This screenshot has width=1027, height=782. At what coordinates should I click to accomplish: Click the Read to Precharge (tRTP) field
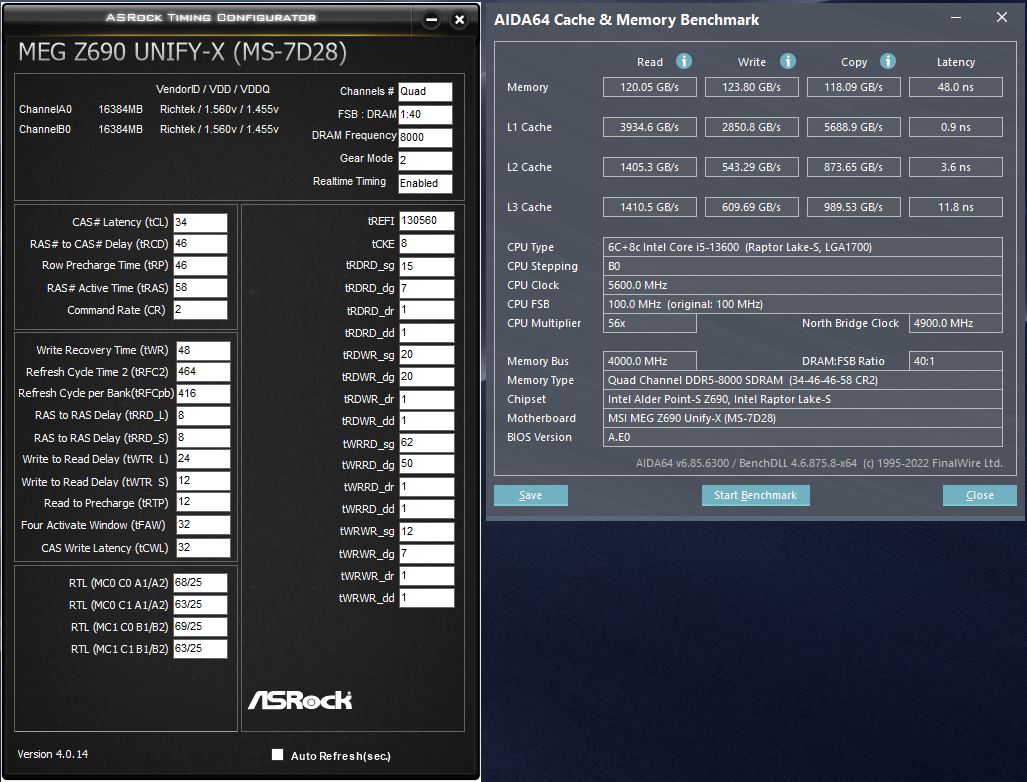(x=203, y=502)
